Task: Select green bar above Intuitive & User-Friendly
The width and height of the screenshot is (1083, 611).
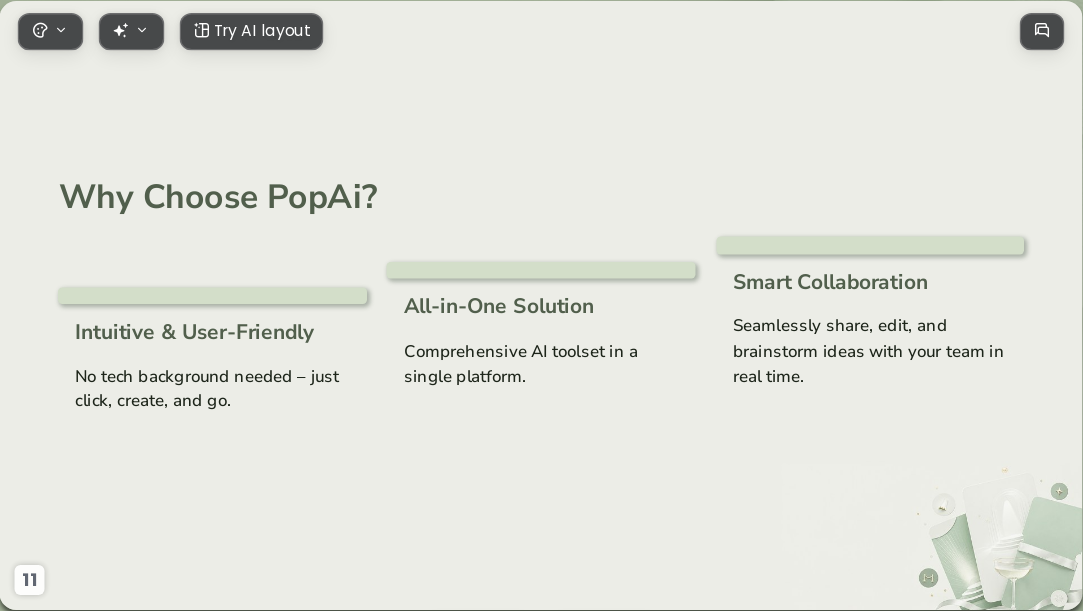Action: (x=213, y=295)
